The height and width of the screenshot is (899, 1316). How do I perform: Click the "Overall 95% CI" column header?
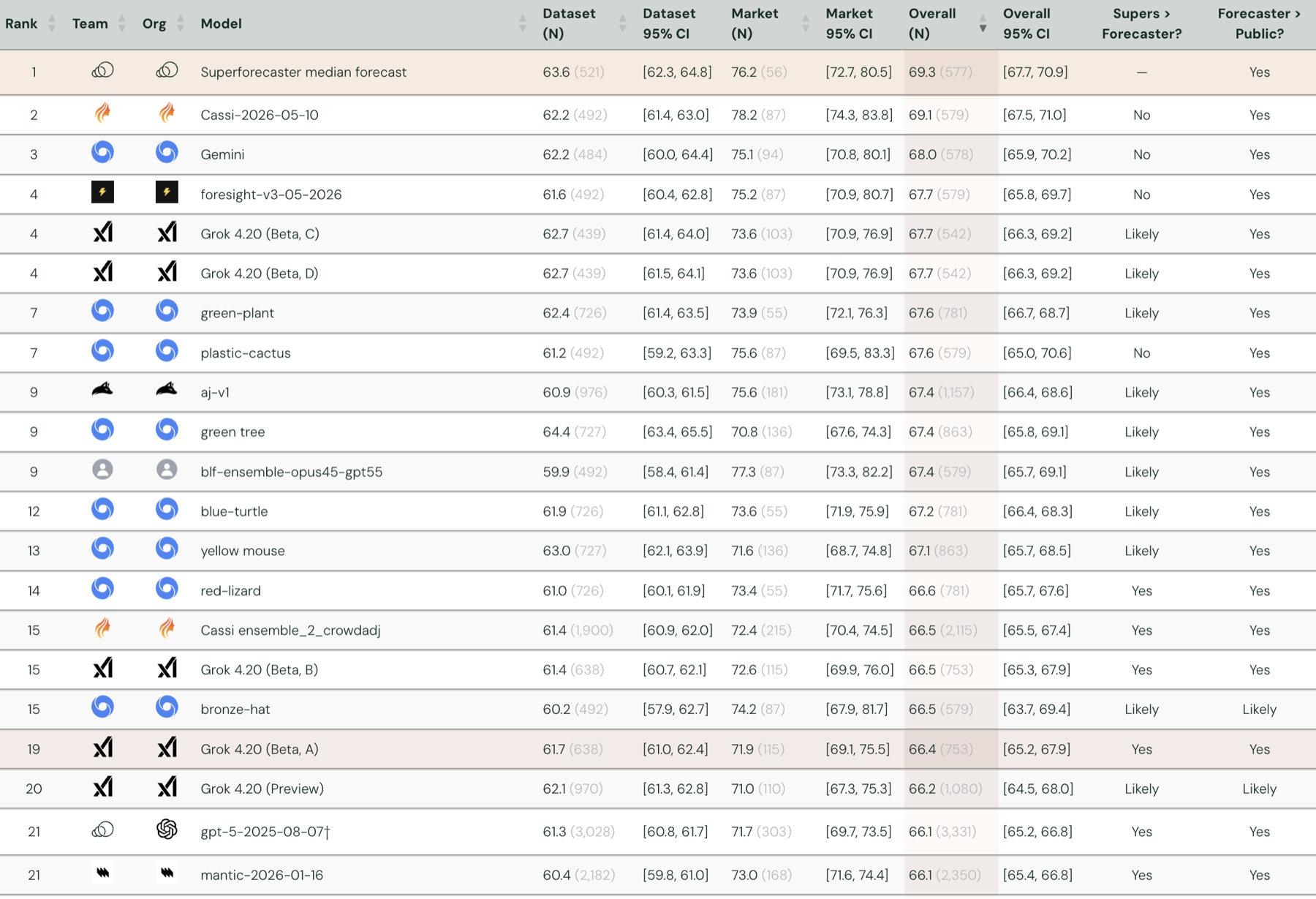(1026, 23)
